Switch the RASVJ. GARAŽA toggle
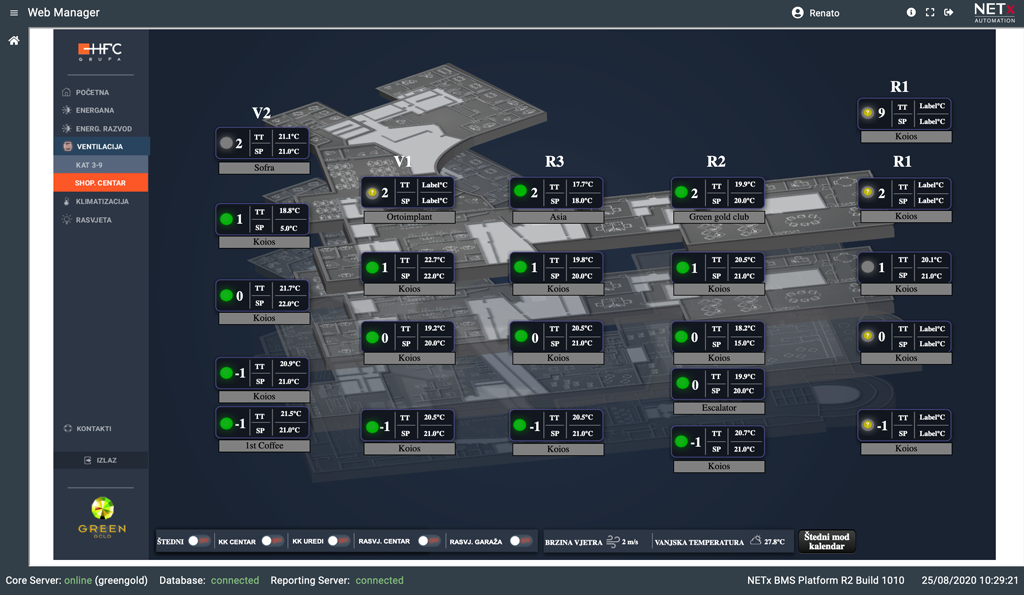1024x595 pixels. point(520,541)
